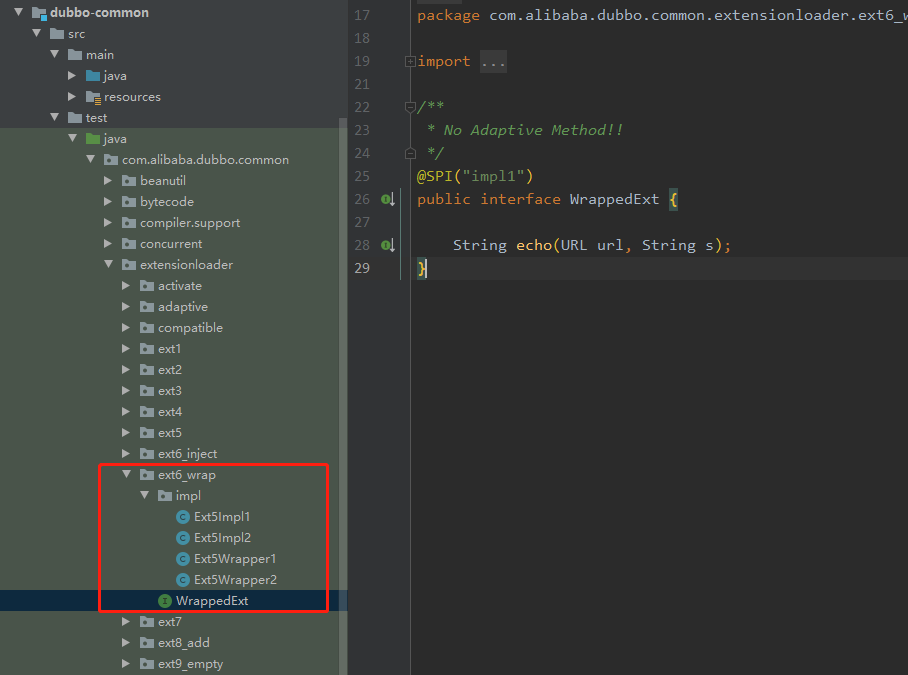Click the project tree vertical scrollbar
The image size is (908, 675).
343,395
